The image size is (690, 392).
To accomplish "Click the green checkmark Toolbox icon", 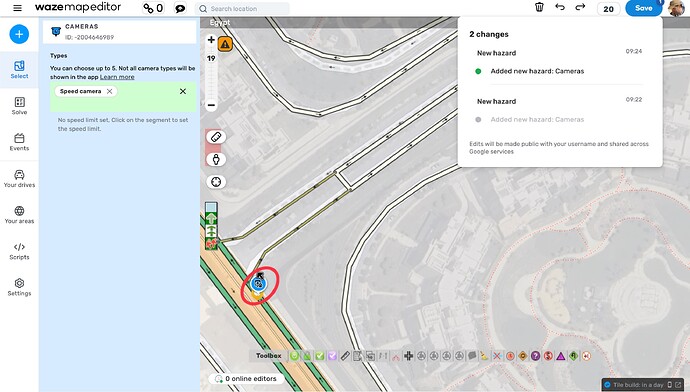I will pos(320,356).
